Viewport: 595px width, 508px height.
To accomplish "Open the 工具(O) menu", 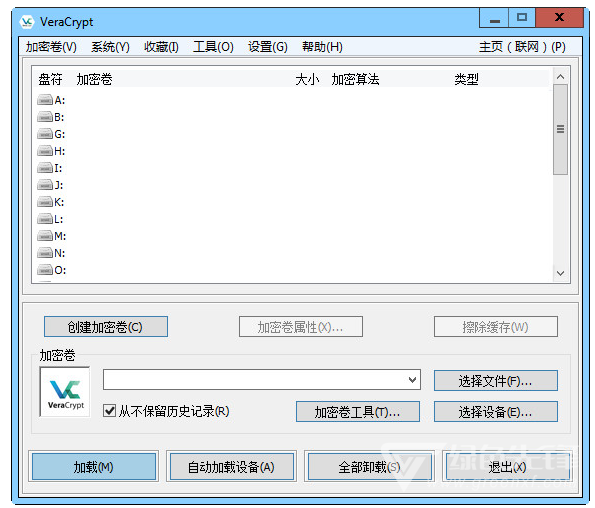I will 213,47.
